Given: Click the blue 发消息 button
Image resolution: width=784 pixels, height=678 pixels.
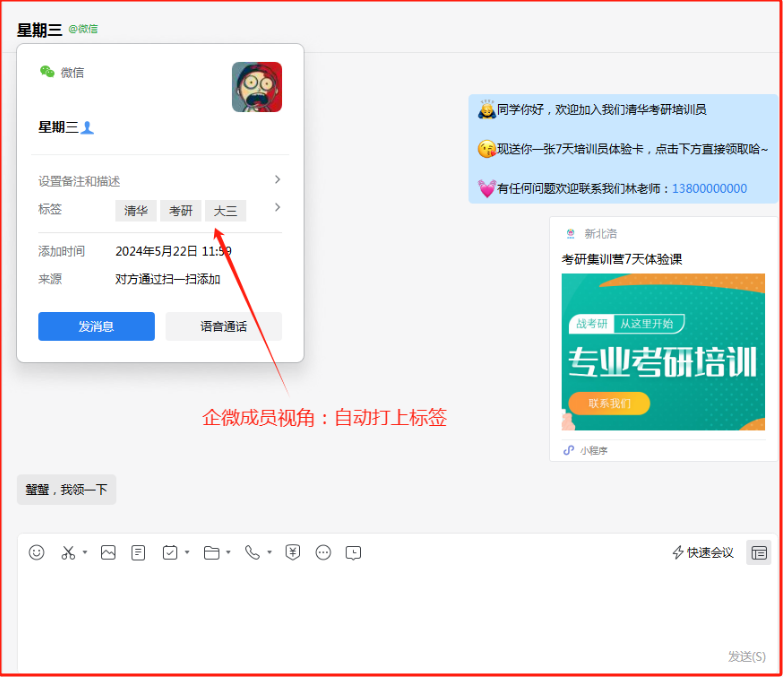Looking at the screenshot, I should click(96, 326).
